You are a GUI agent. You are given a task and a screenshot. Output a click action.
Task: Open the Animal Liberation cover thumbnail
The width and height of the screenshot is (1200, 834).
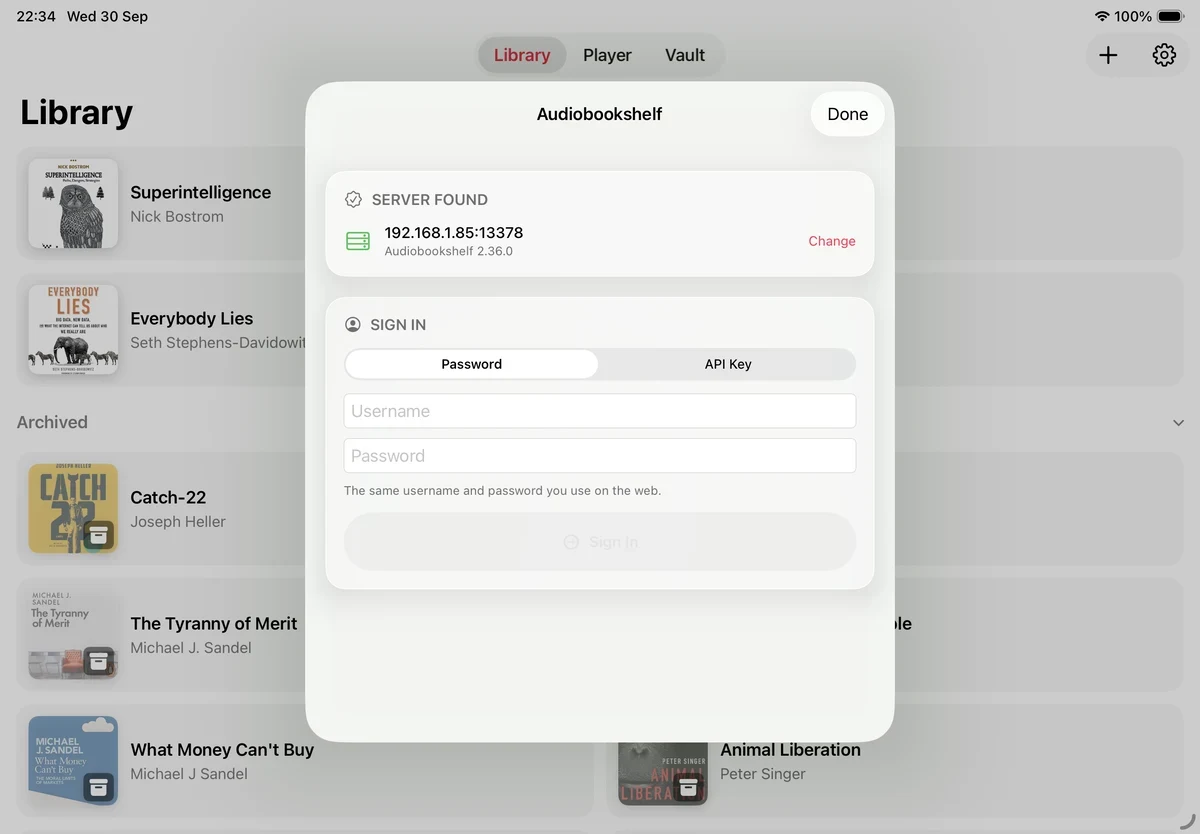tap(663, 773)
